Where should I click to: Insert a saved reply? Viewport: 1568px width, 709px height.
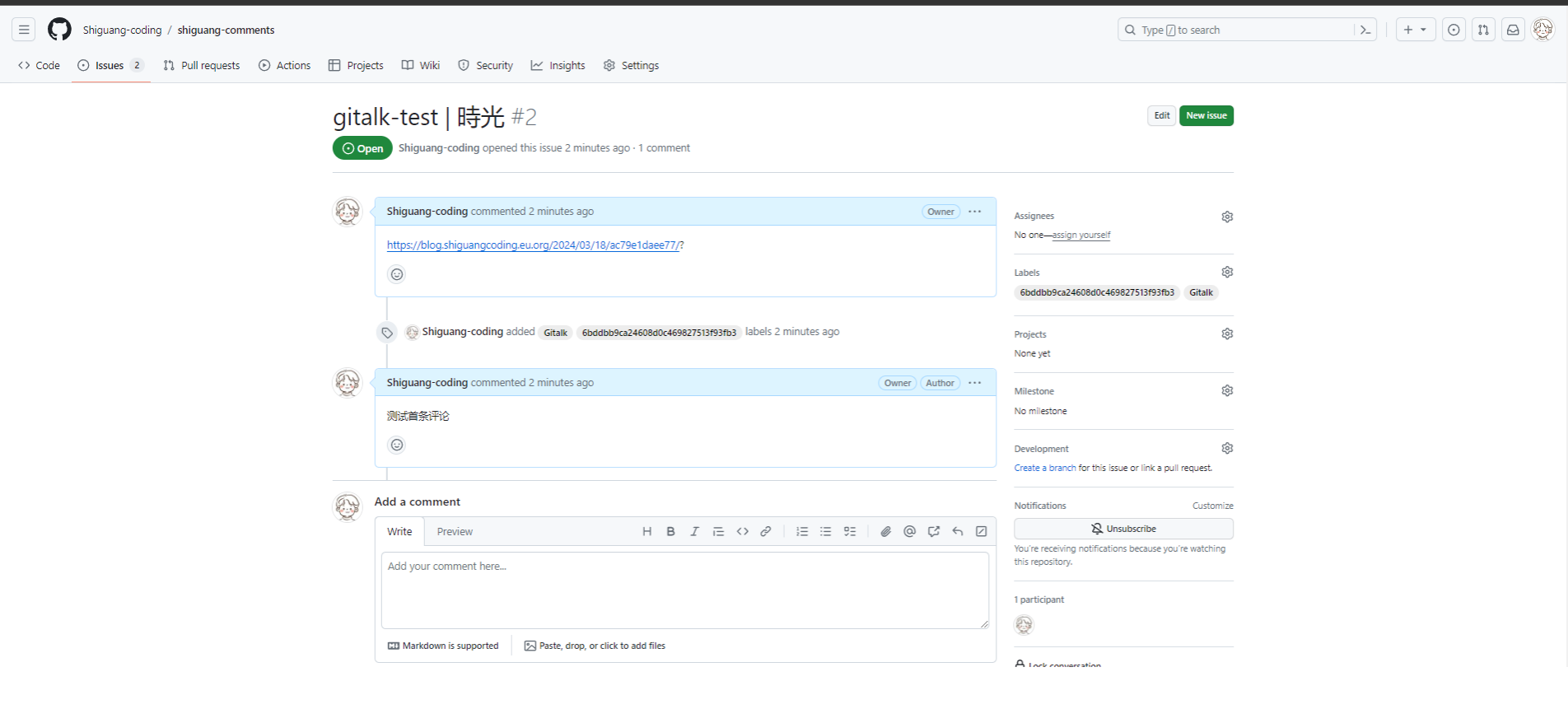[x=958, y=532]
